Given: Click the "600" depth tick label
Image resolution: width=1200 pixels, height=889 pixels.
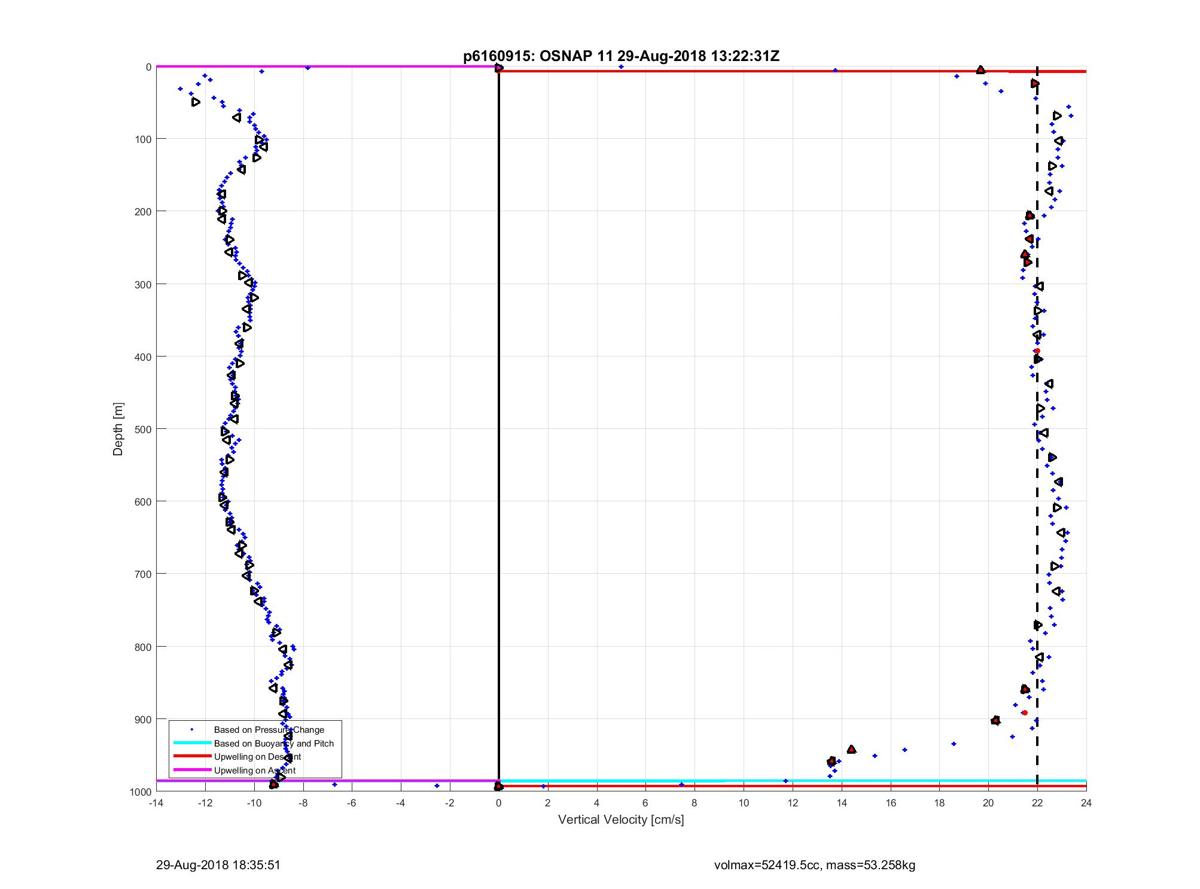Looking at the screenshot, I should [142, 502].
